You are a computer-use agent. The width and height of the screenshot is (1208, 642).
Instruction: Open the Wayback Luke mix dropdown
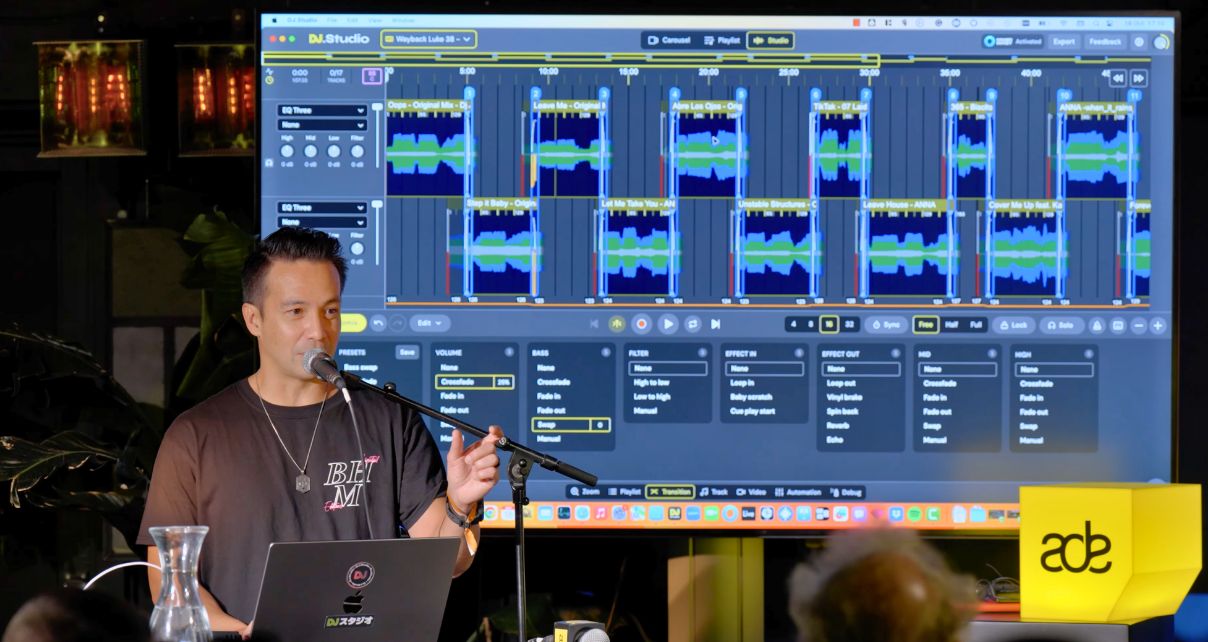coord(428,39)
